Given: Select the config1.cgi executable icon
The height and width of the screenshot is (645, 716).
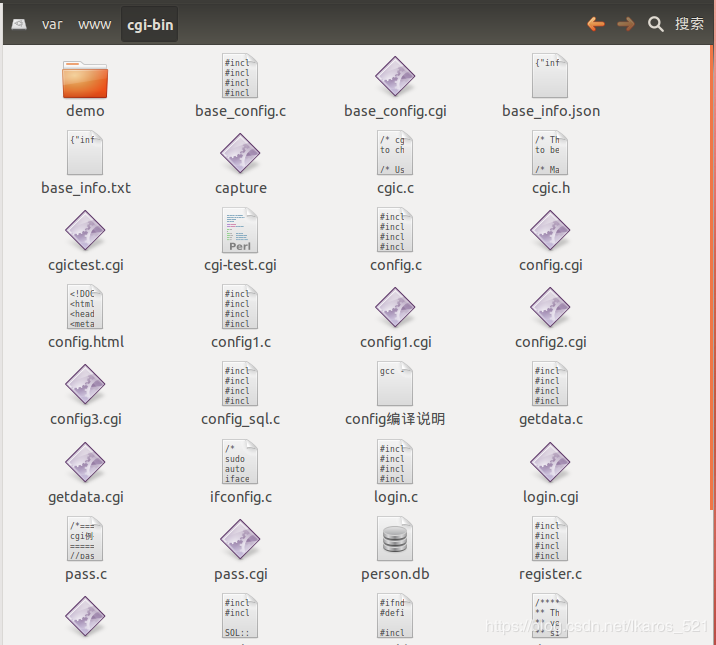Looking at the screenshot, I should click(x=395, y=307).
